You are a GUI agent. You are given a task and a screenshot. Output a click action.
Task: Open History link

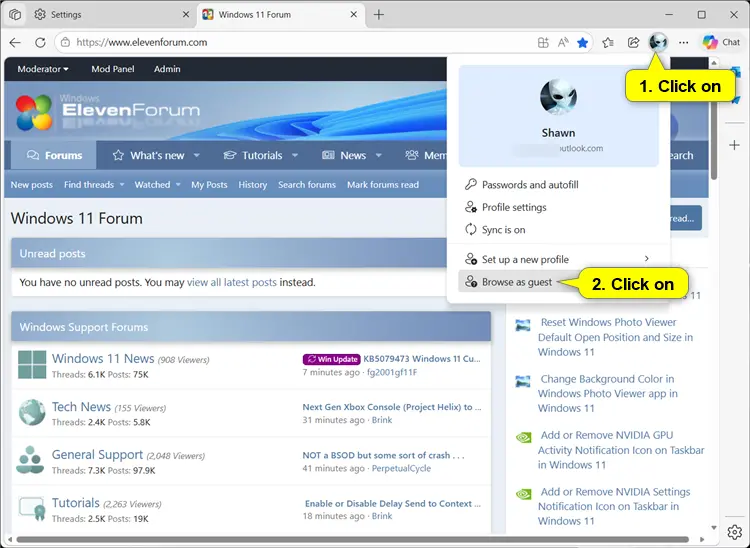pos(253,185)
